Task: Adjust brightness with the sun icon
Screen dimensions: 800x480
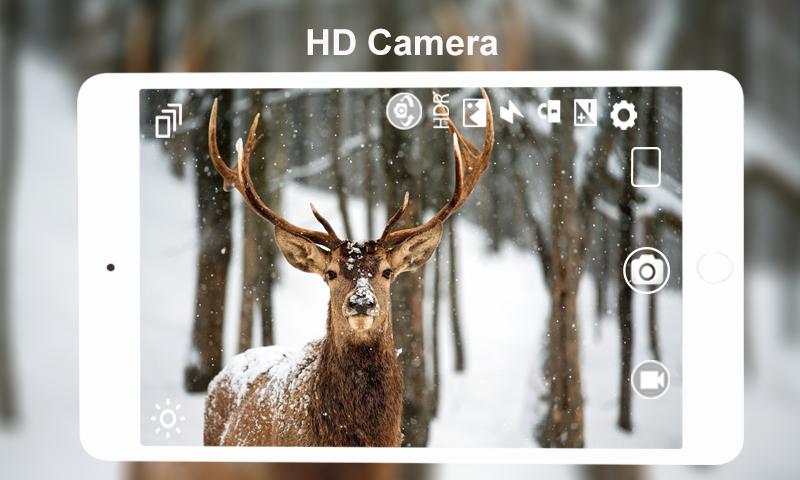Action: tap(168, 419)
